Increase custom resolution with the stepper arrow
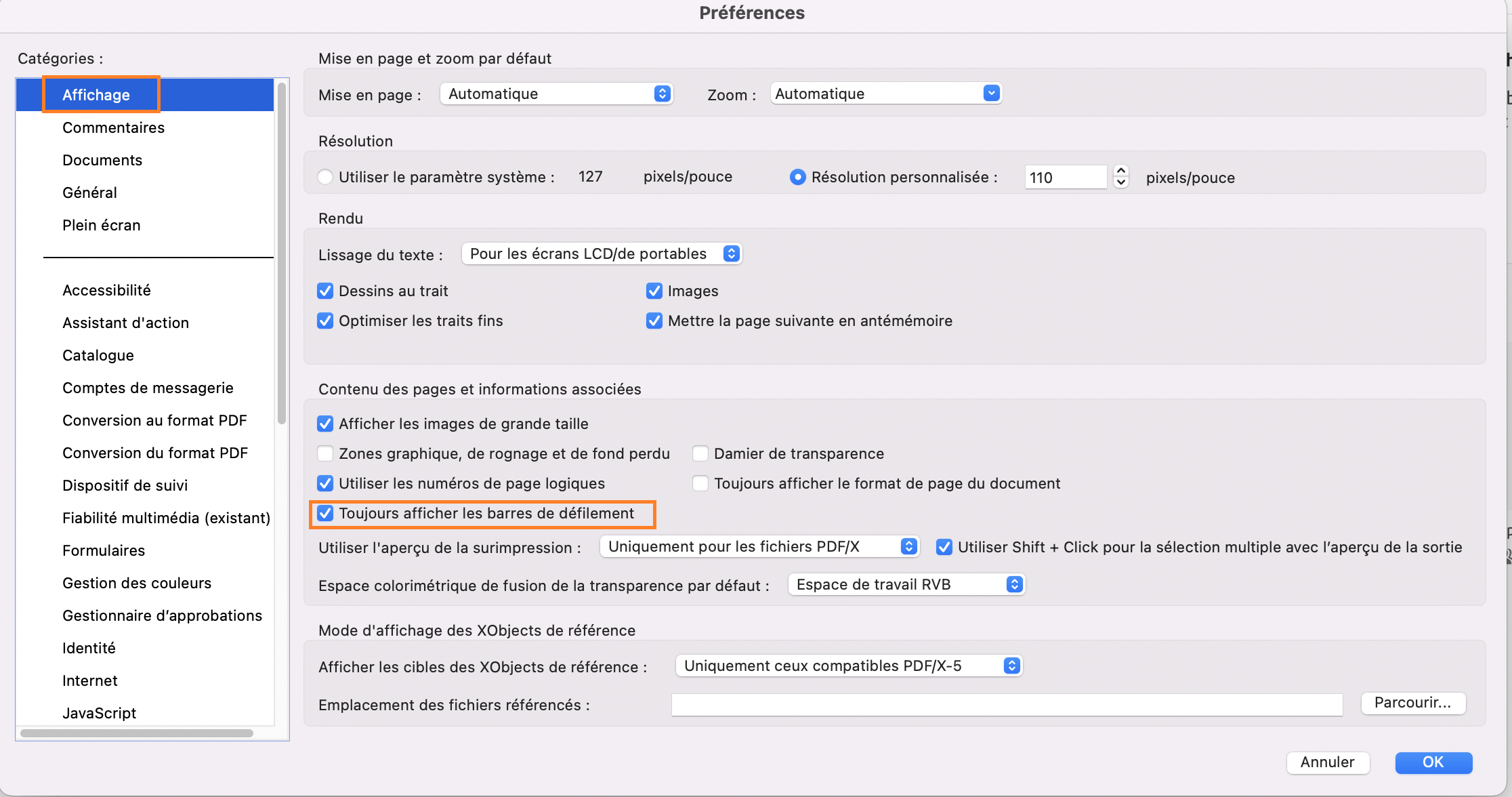This screenshot has height=797, width=1512. 1120,171
